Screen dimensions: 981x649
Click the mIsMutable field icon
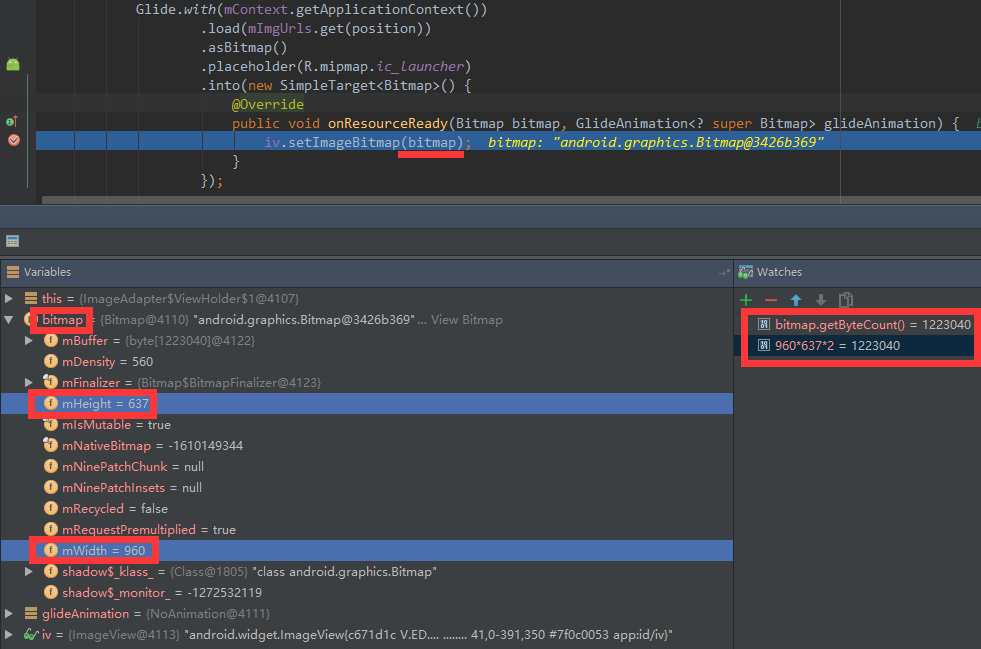coord(51,424)
